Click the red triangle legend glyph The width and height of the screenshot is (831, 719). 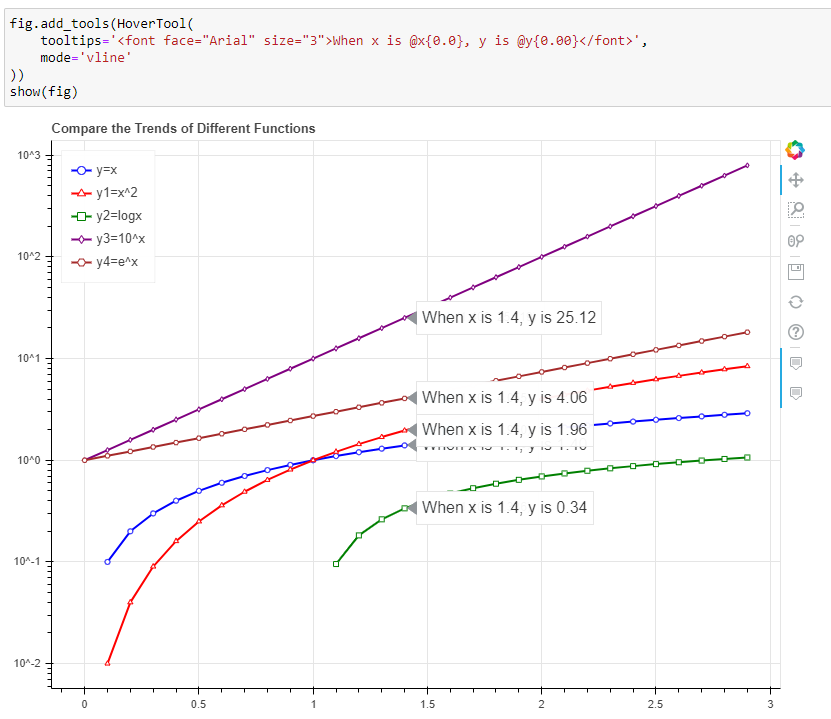click(81, 193)
